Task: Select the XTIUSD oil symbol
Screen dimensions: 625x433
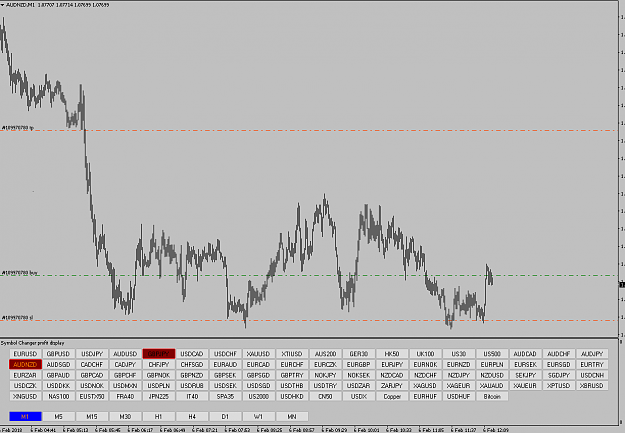Action: [x=292, y=354]
